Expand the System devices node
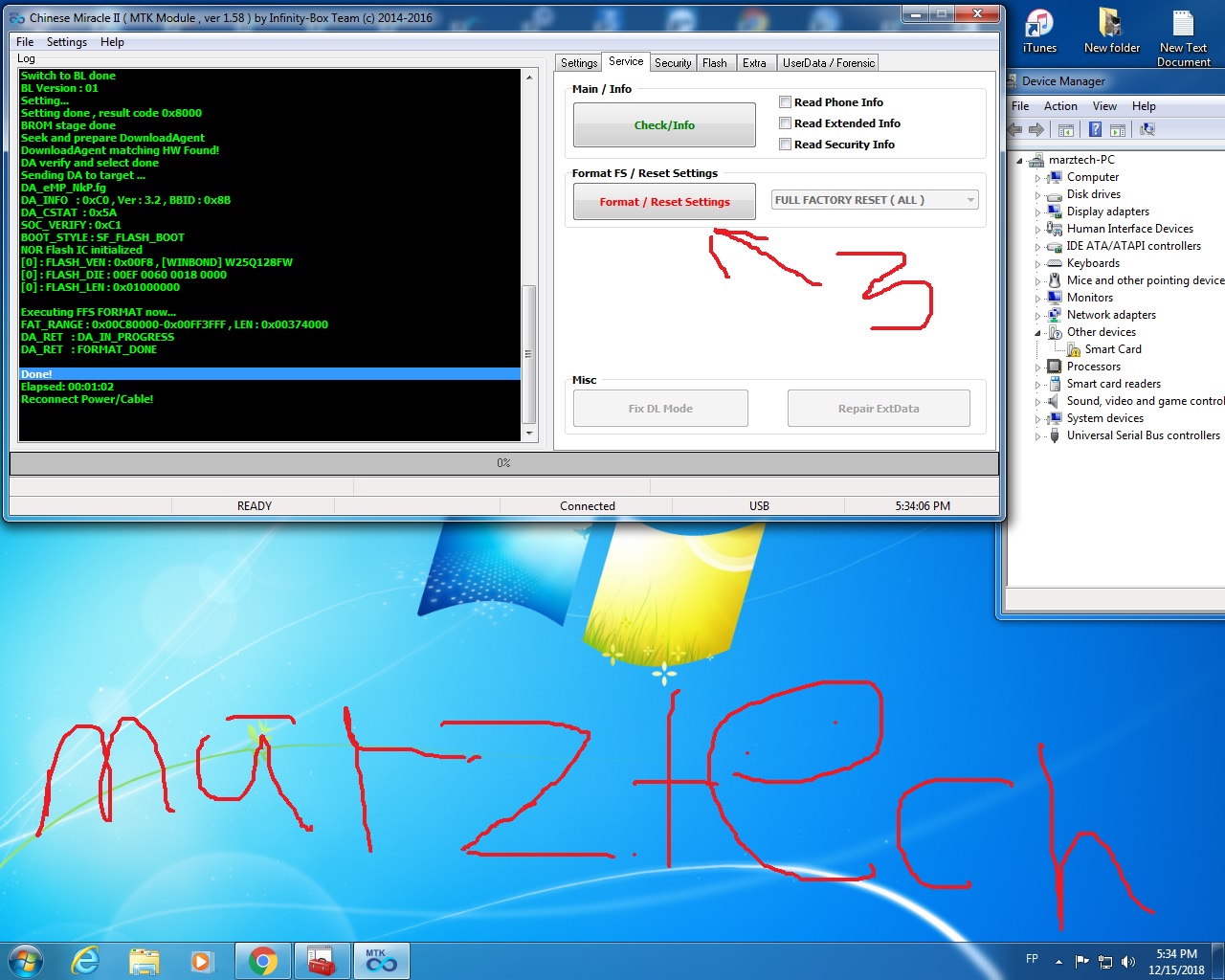1225x980 pixels. tap(1037, 419)
